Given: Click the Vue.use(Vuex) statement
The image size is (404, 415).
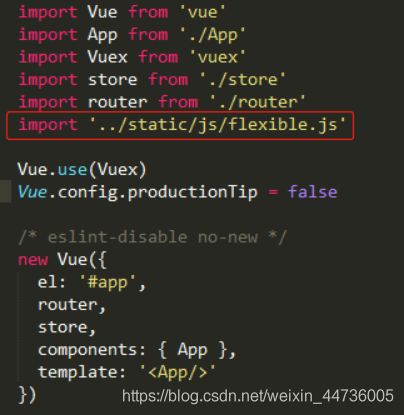Looking at the screenshot, I should pyautogui.click(x=82, y=170).
